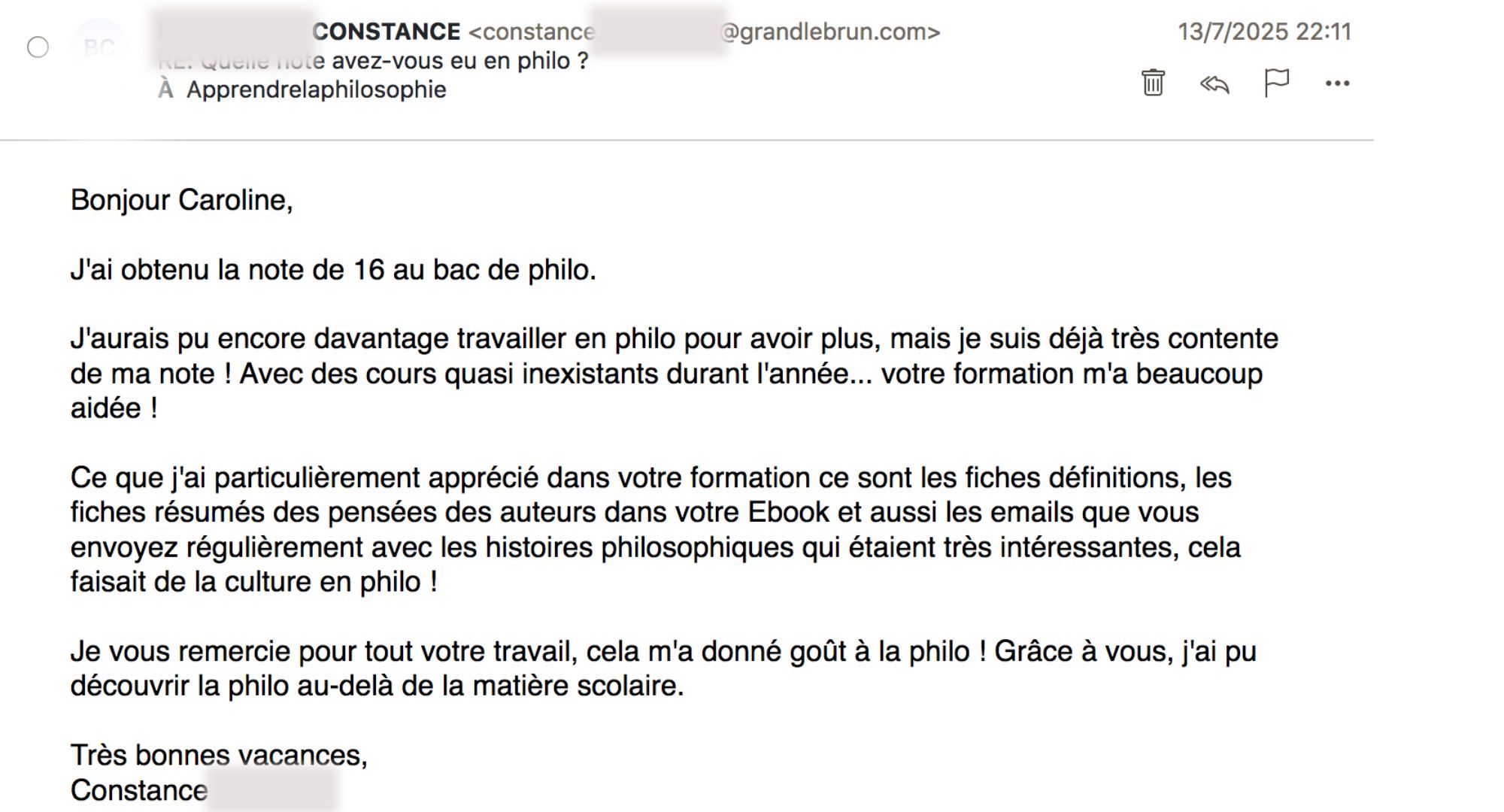Click the "À" recipient label
Viewport: 1504px width, 812px height.
tap(165, 89)
